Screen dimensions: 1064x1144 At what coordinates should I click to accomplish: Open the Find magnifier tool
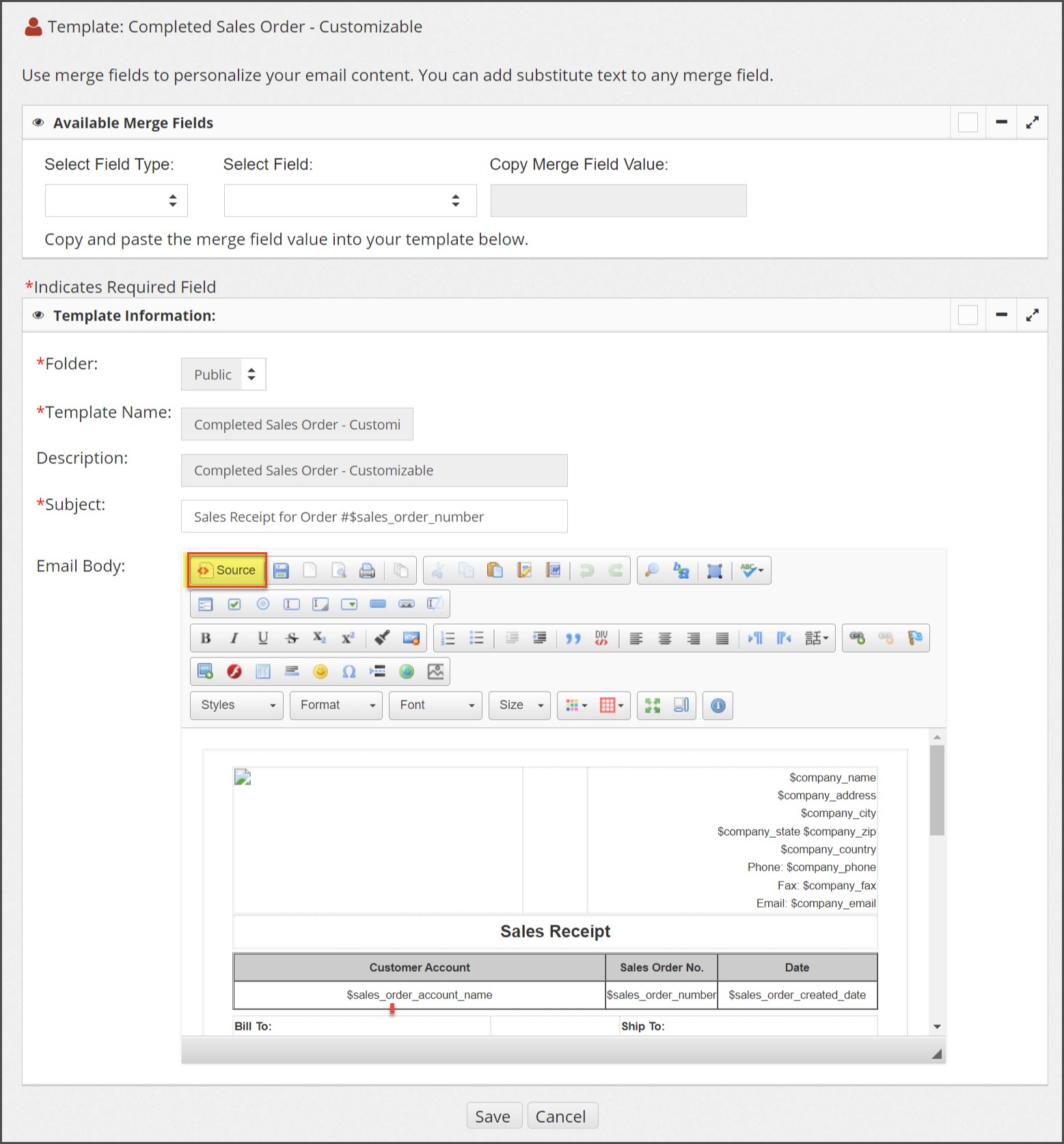click(x=651, y=570)
